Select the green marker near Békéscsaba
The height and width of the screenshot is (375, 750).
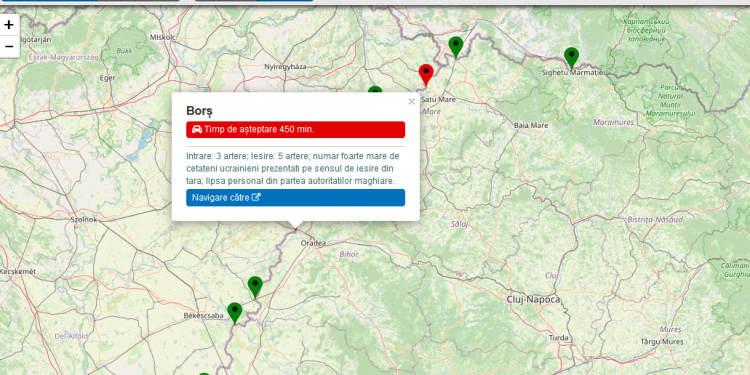(234, 313)
